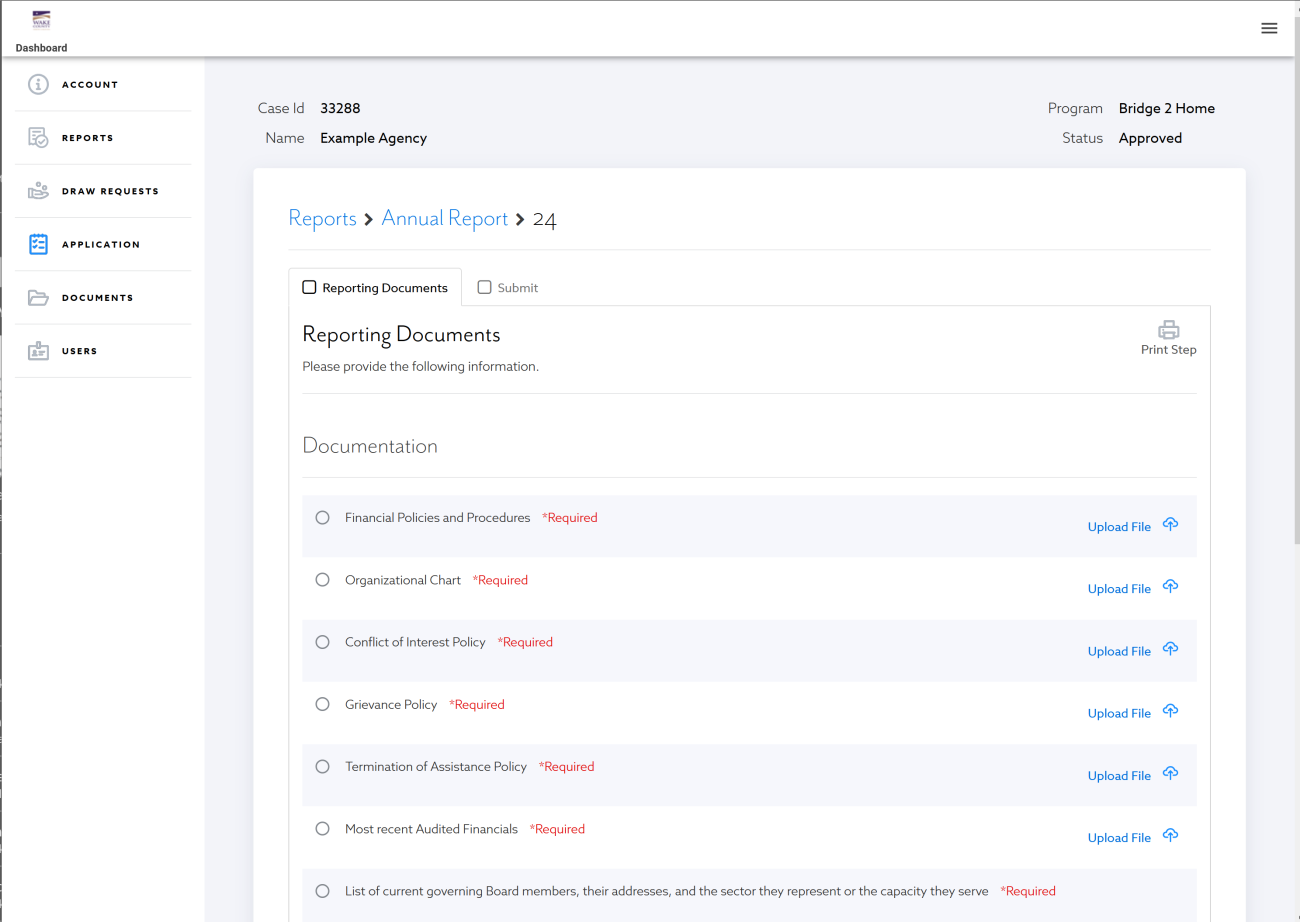Click Upload File for Most recent Audited Financials

point(1119,838)
